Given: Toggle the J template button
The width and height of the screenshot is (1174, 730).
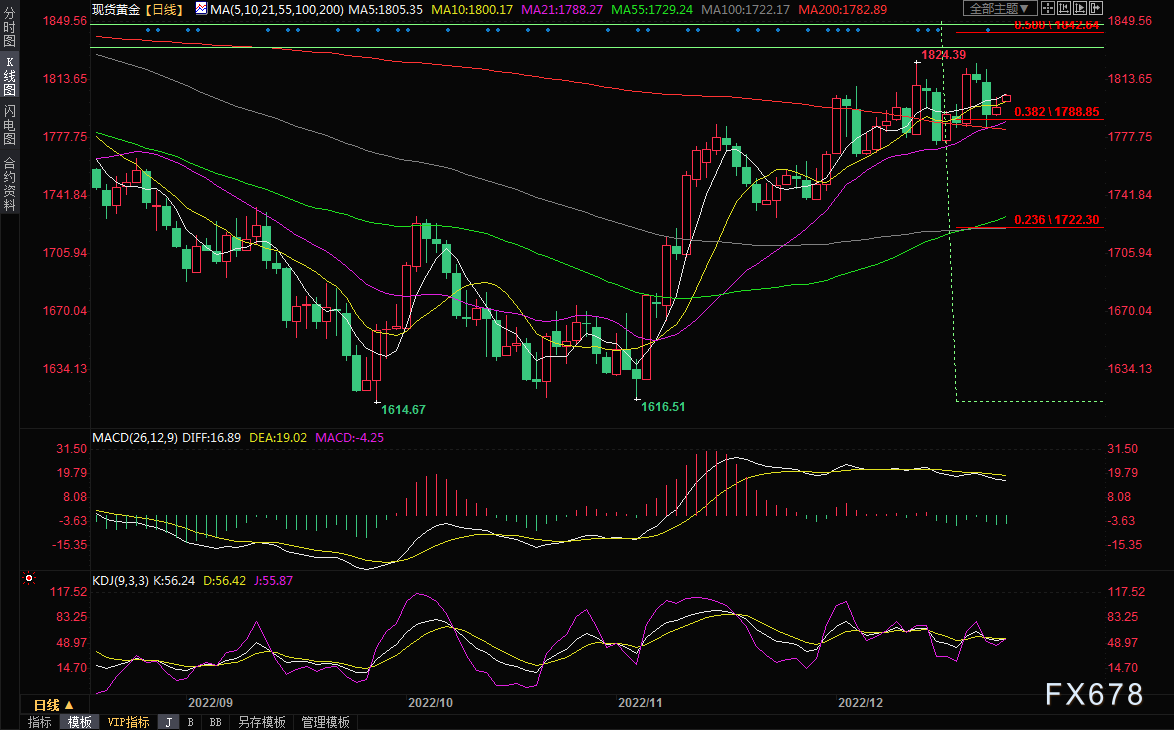Looking at the screenshot, I should (168, 722).
